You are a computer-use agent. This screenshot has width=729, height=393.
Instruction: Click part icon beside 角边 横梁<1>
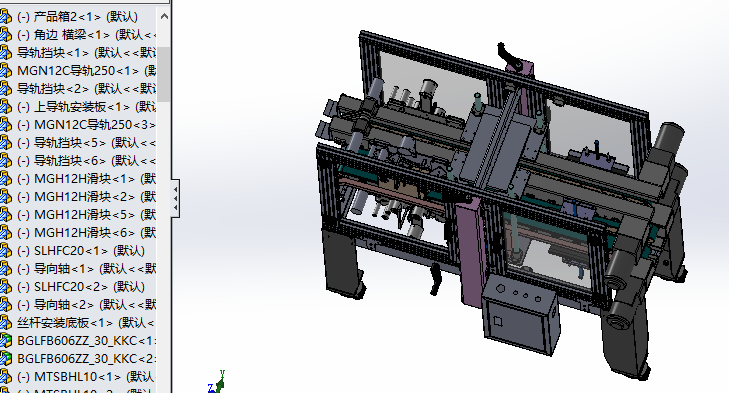point(5,35)
